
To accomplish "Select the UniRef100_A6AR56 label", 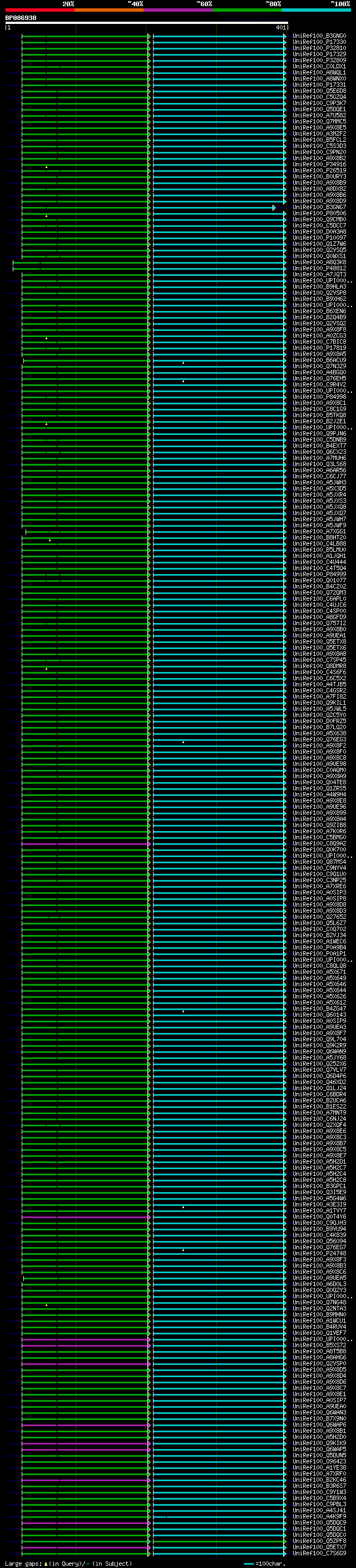I will pyautogui.click(x=319, y=470).
